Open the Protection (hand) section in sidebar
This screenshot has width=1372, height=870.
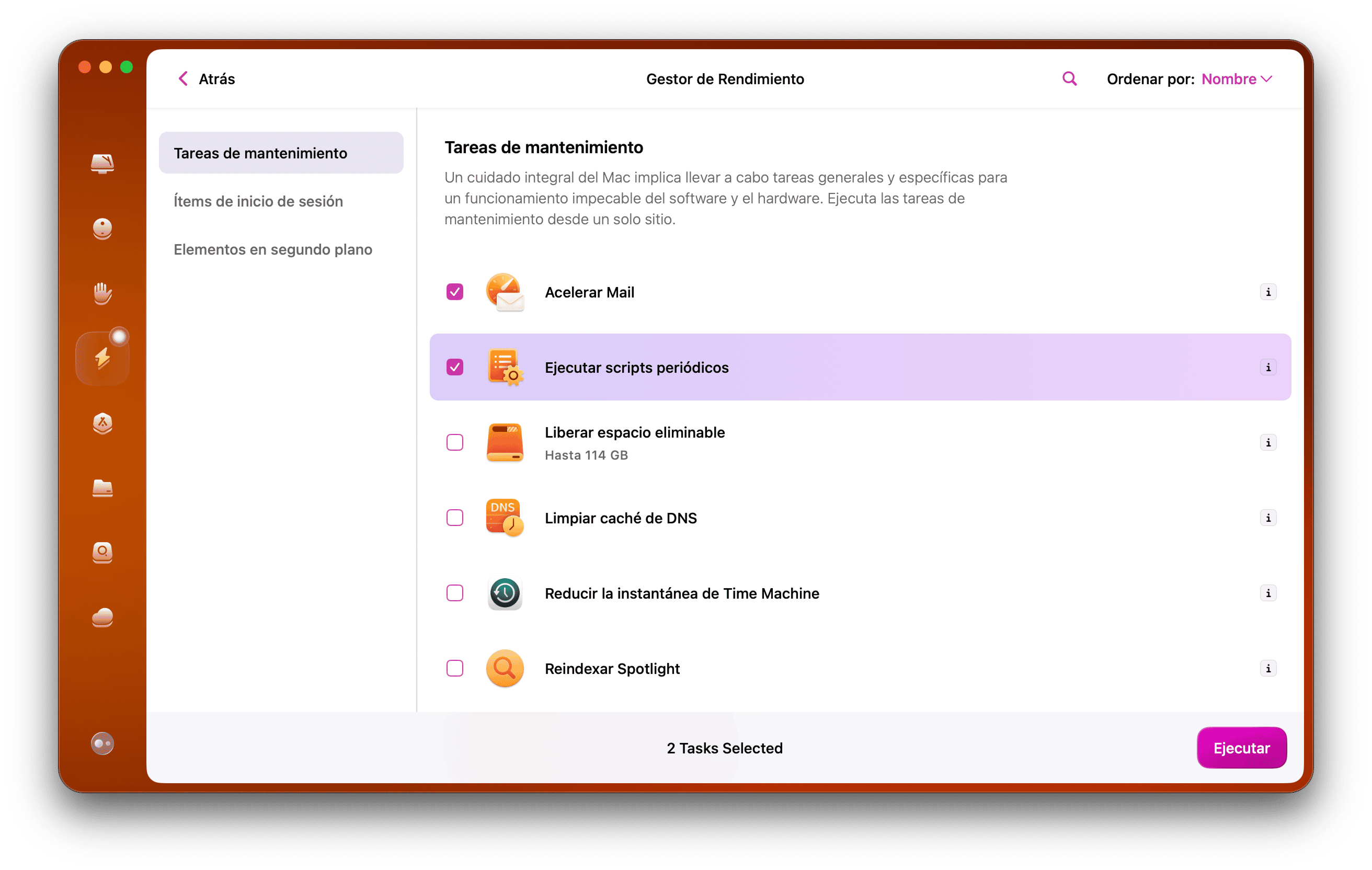[x=102, y=293]
